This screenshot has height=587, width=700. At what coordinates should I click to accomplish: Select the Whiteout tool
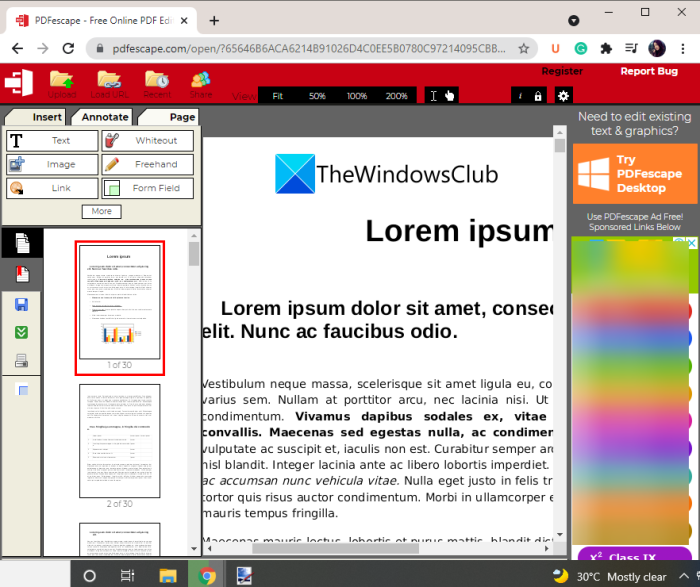tap(148, 141)
